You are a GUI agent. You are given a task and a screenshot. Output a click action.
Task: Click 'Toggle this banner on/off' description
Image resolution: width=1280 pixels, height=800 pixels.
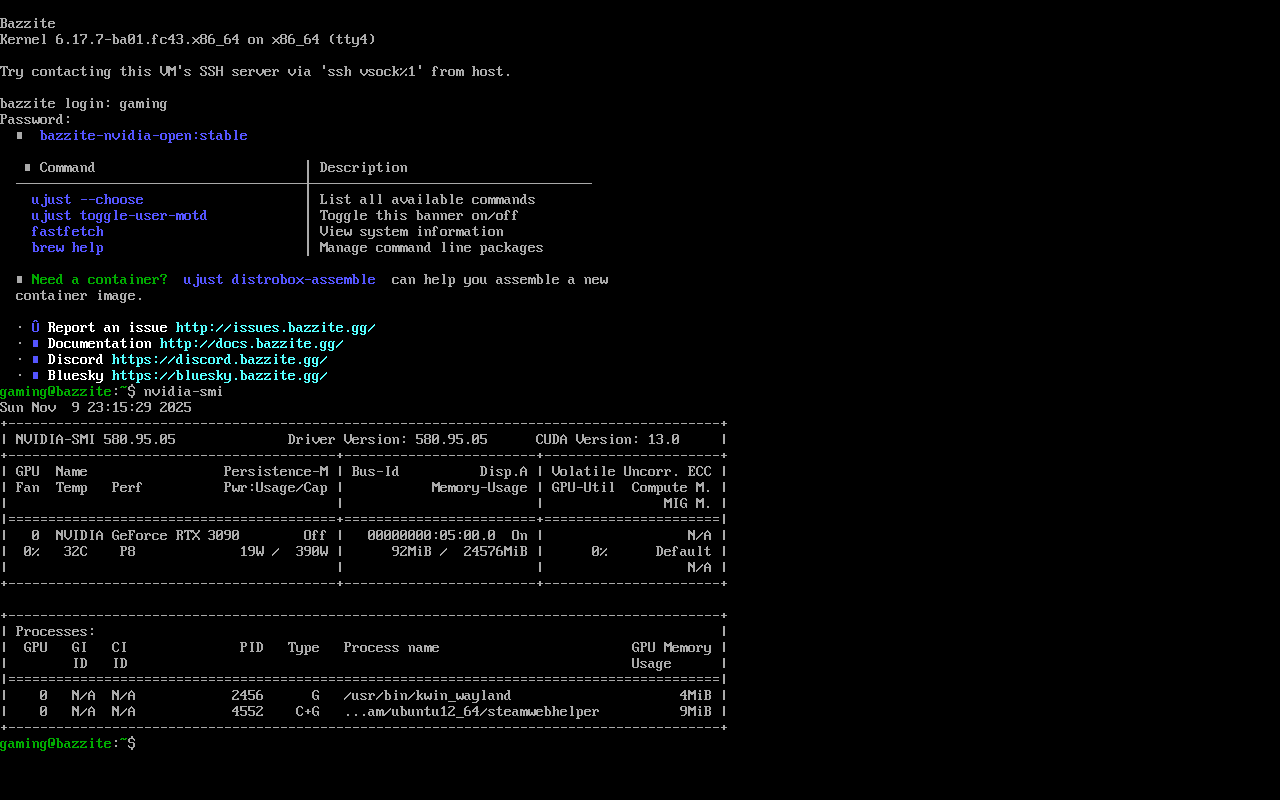pyautogui.click(x=420, y=215)
